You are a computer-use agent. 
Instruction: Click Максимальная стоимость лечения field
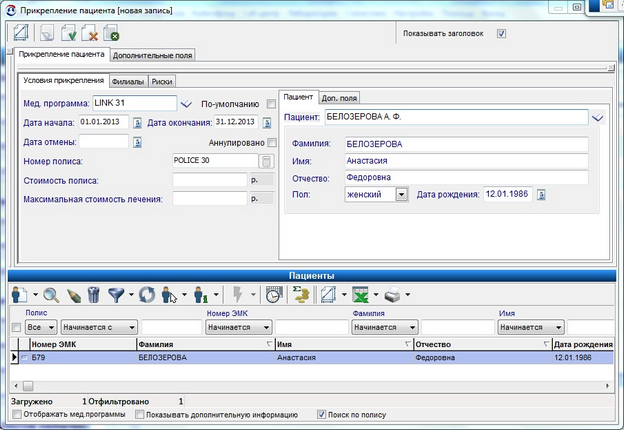pyautogui.click(x=210, y=198)
